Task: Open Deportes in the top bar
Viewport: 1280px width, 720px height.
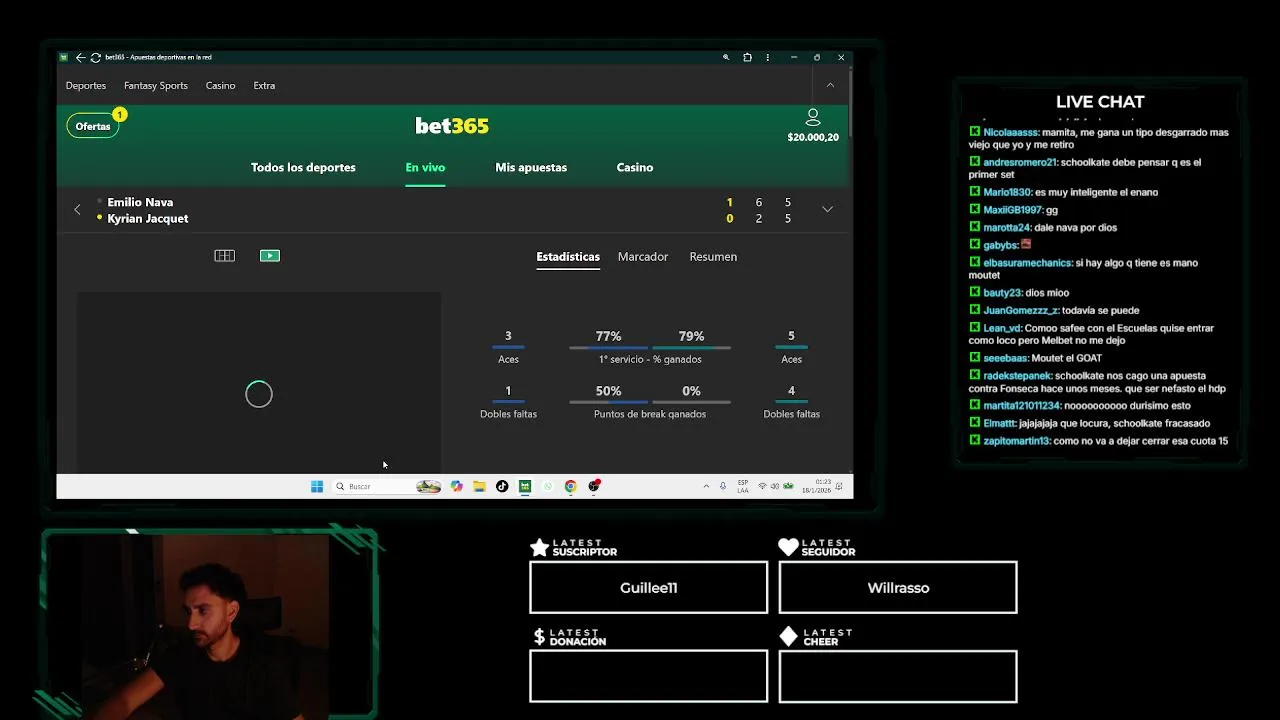Action: (86, 85)
